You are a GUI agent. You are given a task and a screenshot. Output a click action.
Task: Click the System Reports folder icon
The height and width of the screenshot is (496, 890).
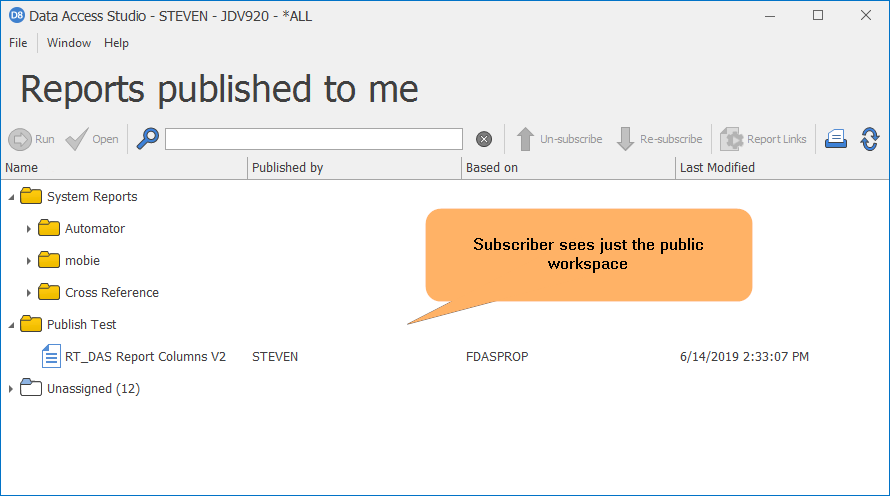point(31,196)
